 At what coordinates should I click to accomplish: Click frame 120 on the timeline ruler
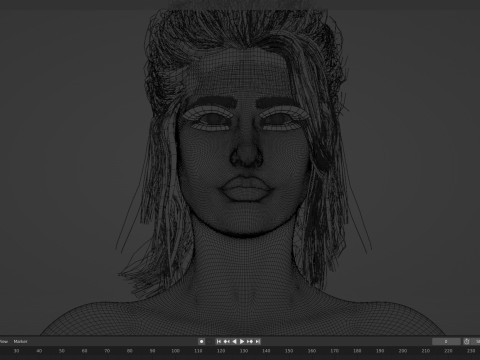click(221, 351)
